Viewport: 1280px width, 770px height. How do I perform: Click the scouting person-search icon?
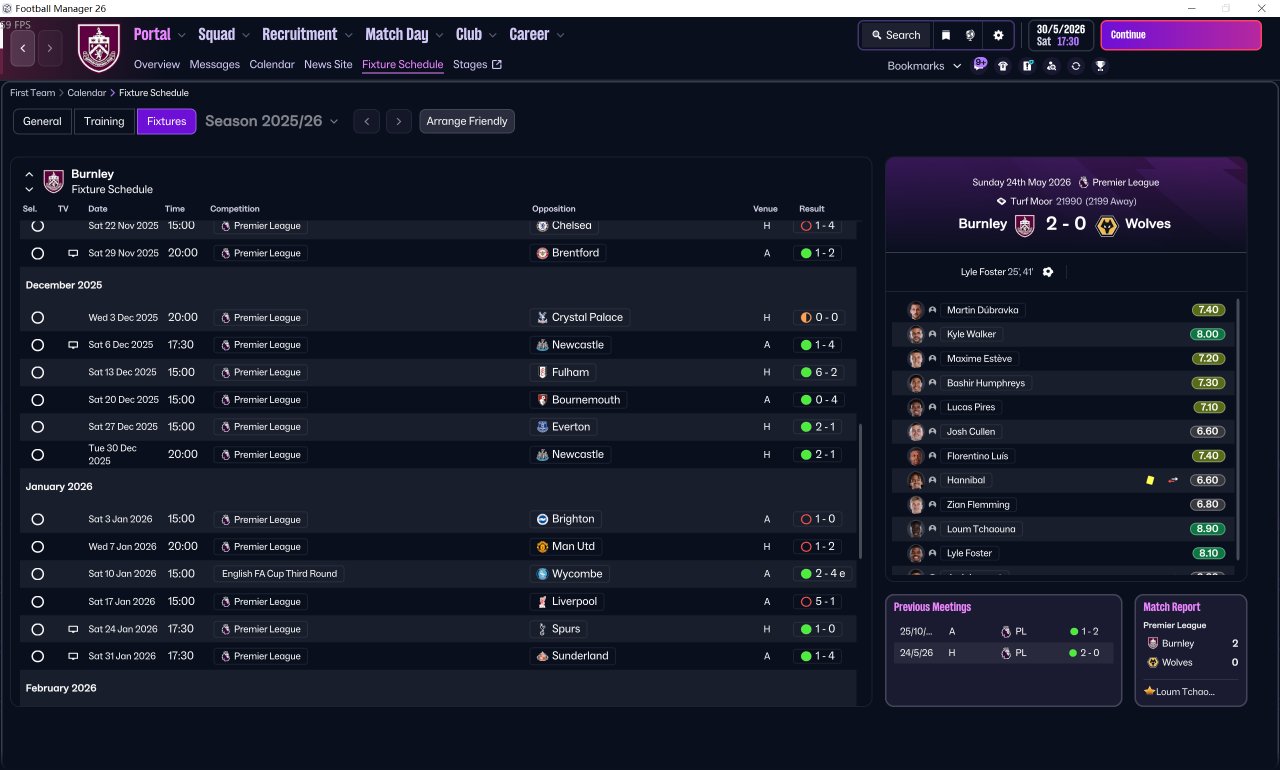coord(1051,66)
